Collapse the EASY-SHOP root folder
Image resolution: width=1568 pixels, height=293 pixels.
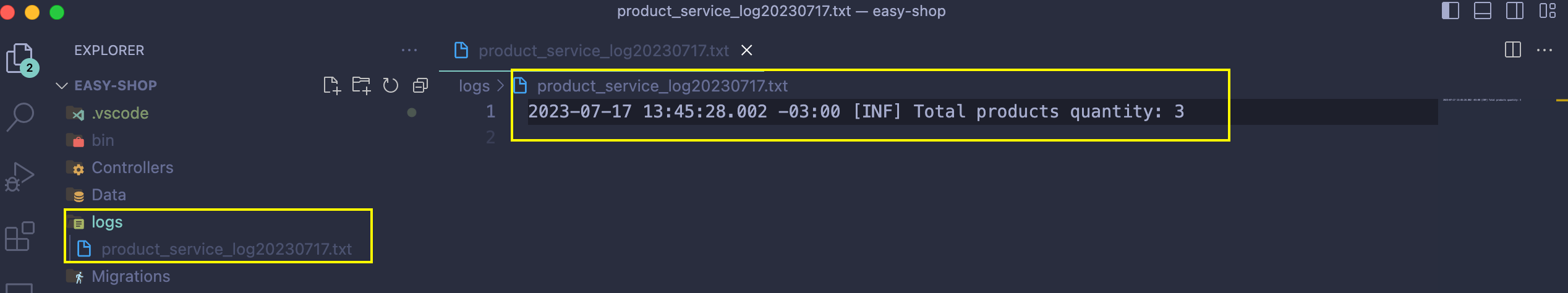[x=115, y=85]
